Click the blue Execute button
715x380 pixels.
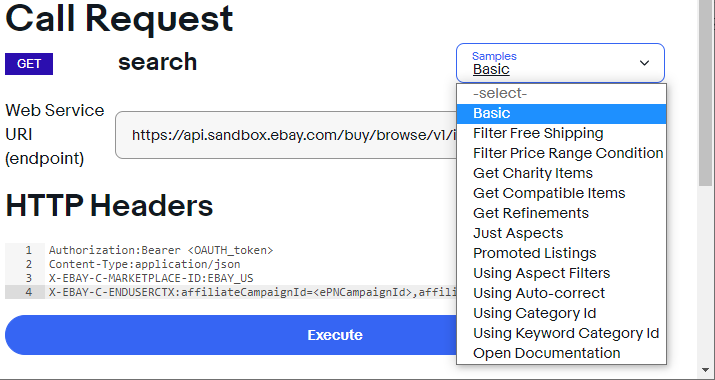tap(231, 335)
